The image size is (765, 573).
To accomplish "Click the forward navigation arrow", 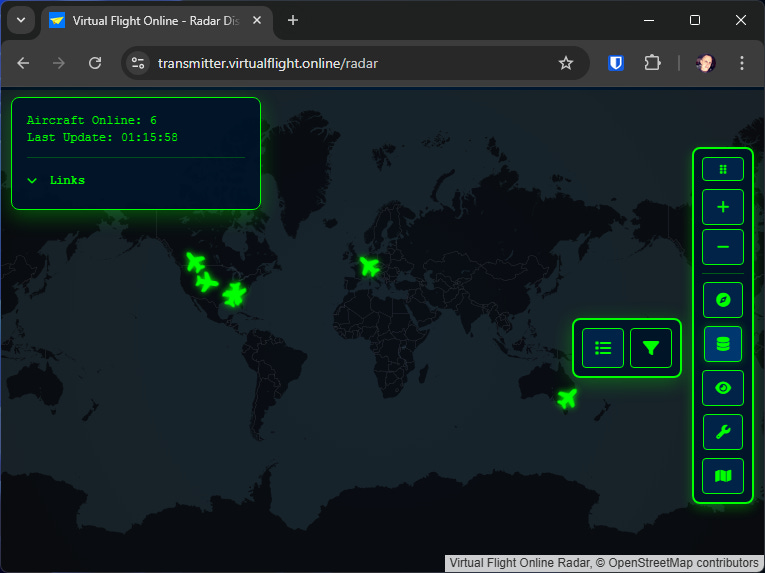I will click(x=59, y=63).
